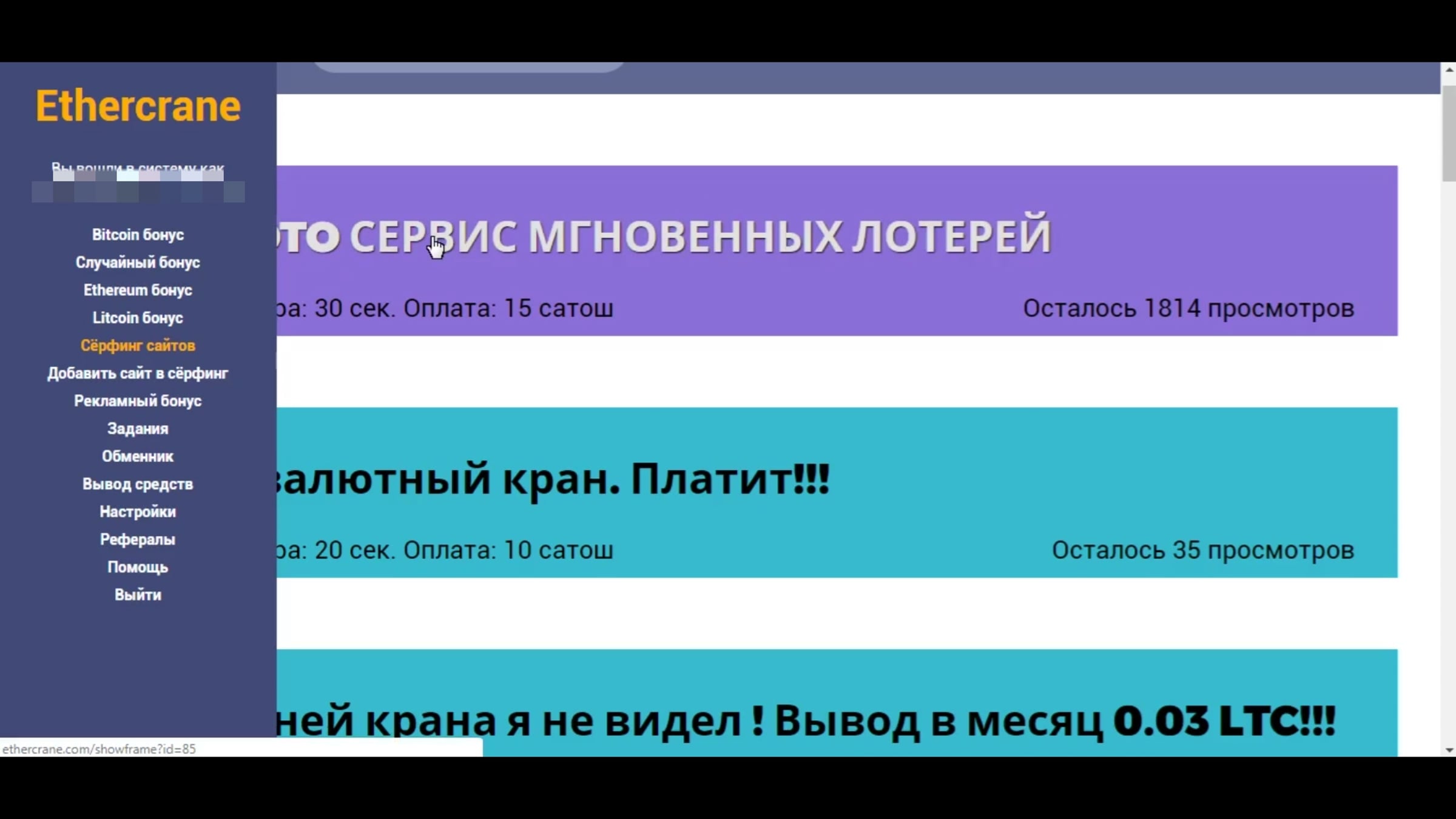Log out via Выйти
The width and height of the screenshot is (1456, 819).
[138, 595]
